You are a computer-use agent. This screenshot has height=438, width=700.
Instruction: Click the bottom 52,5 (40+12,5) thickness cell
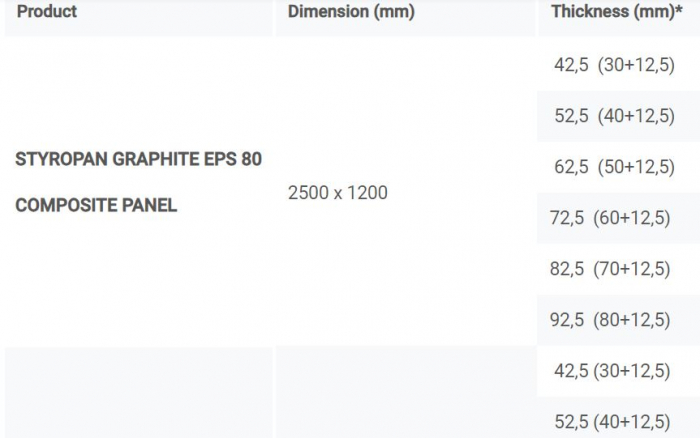coord(611,422)
